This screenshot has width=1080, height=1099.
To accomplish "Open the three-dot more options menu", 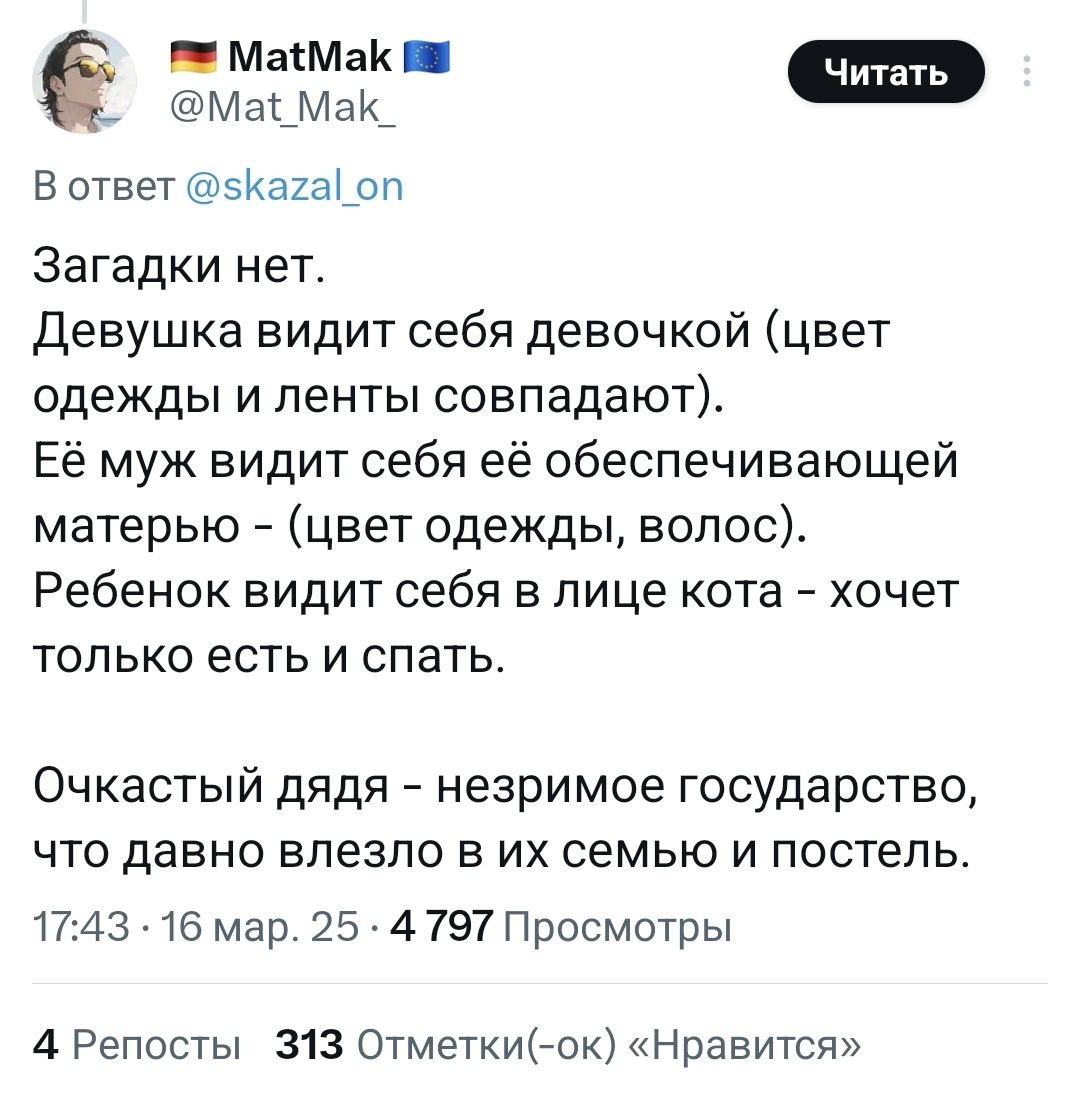I will point(1026,71).
